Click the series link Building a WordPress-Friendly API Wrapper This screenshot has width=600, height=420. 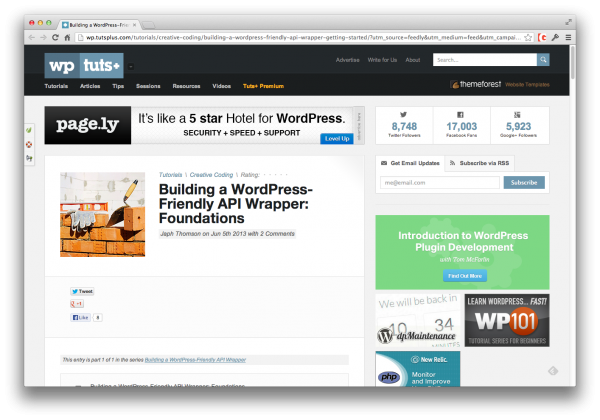click(x=195, y=360)
